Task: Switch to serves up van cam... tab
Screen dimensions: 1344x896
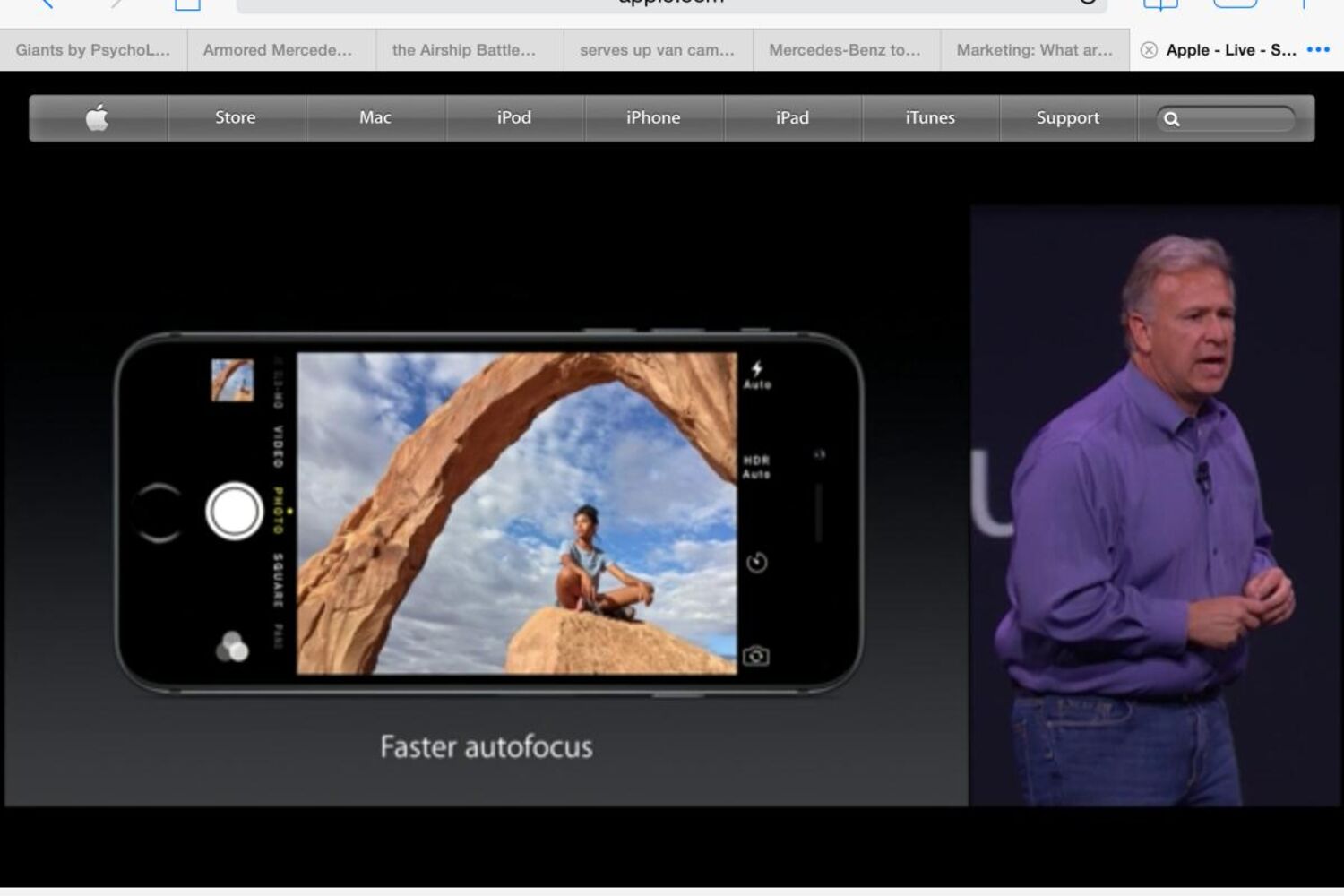Action: click(x=658, y=50)
